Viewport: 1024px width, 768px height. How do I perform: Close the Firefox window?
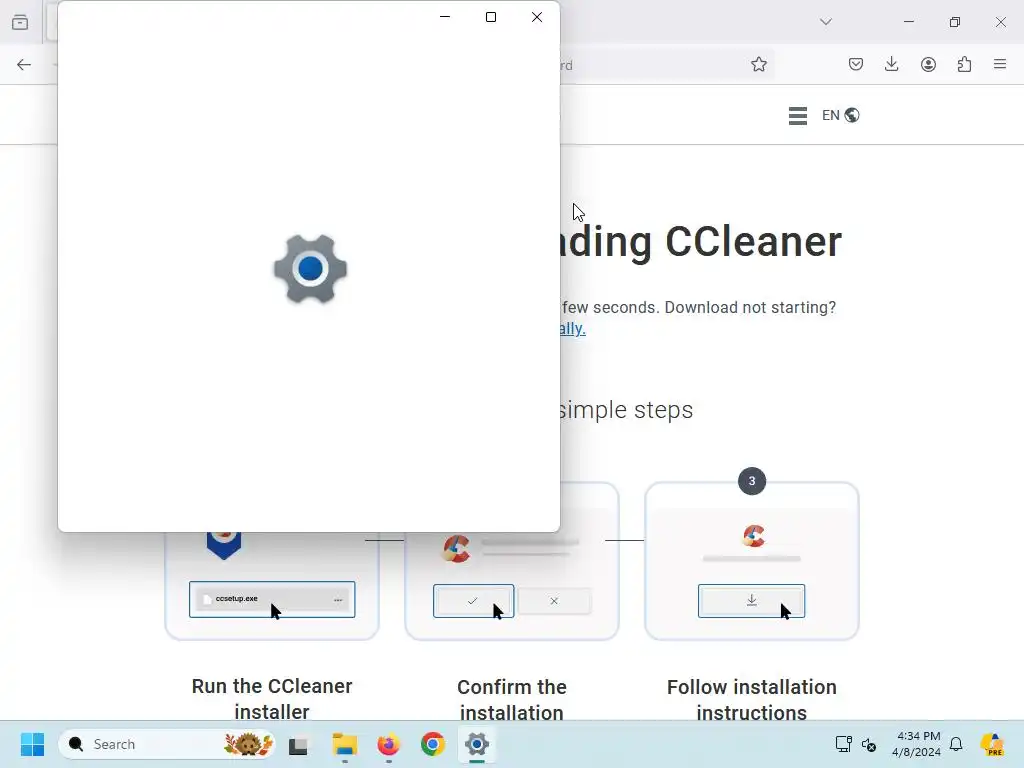pos(1000,22)
